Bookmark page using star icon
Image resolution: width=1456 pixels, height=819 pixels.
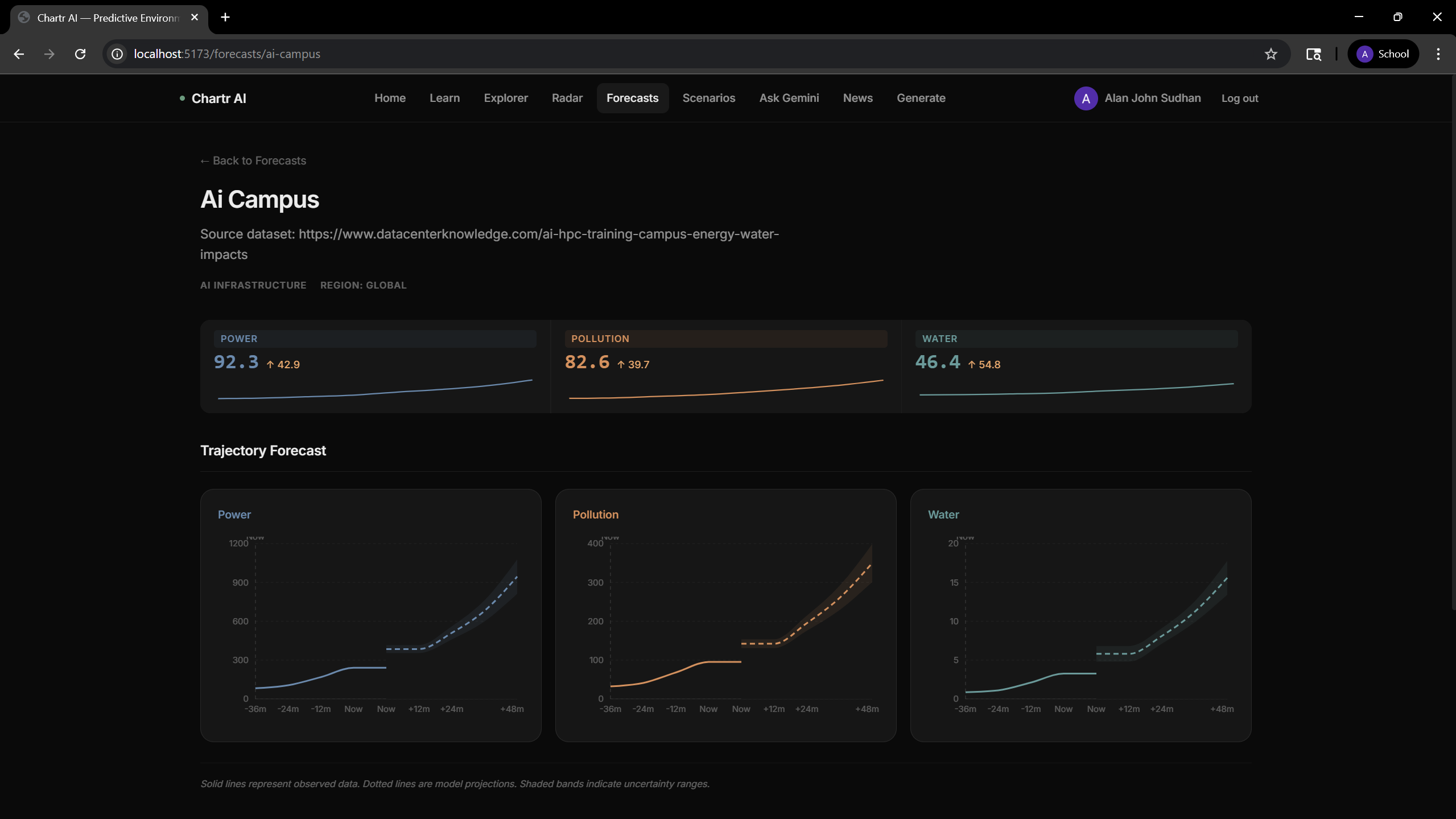tap(1271, 54)
